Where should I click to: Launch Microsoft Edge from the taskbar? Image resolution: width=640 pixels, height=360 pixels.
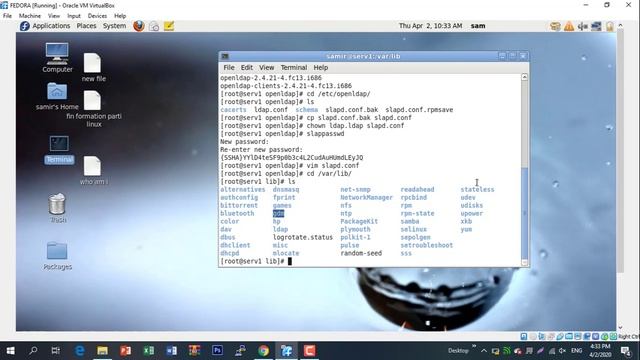click(80, 351)
